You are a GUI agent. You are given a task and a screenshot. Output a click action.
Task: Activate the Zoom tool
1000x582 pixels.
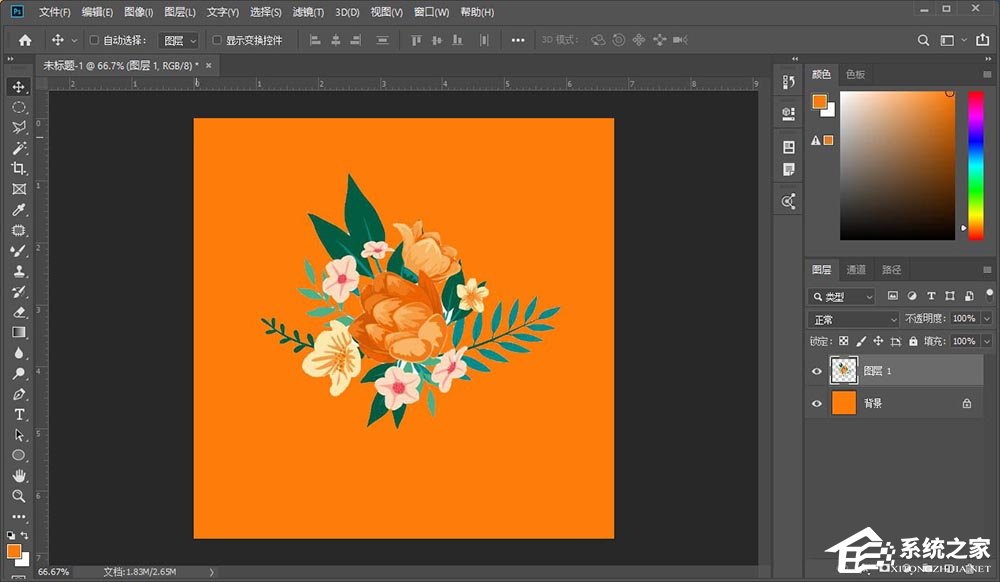pos(18,495)
